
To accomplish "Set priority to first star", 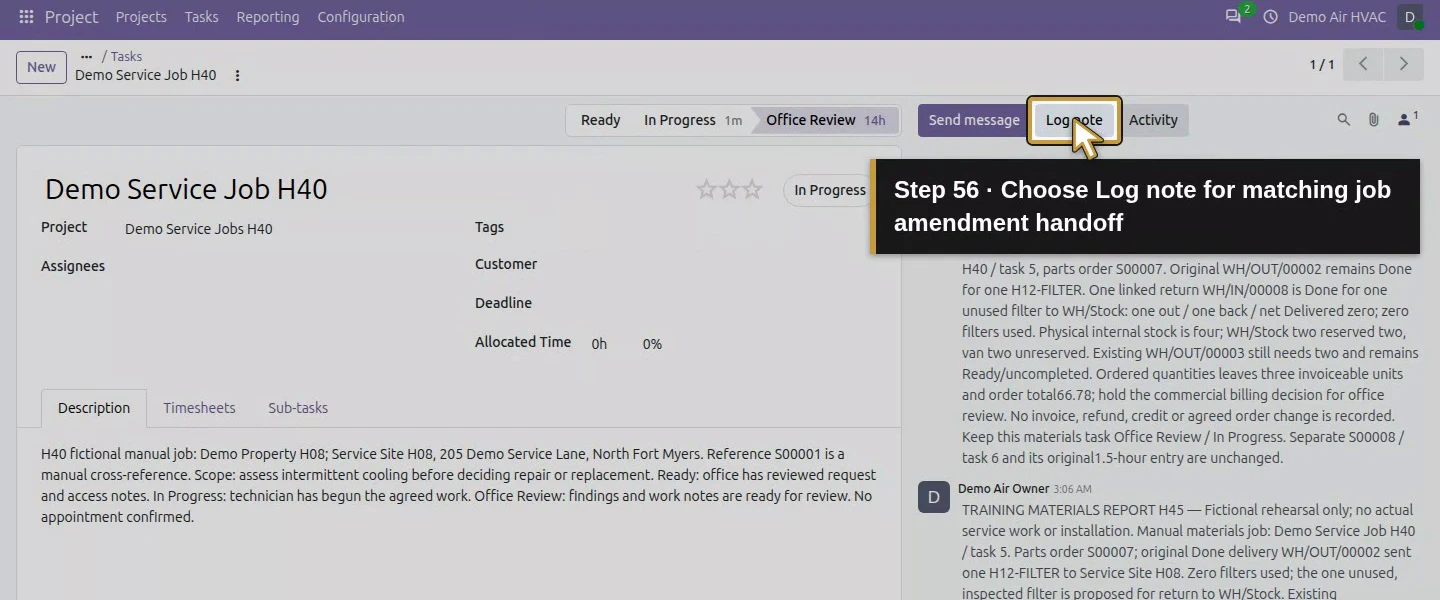I will pyautogui.click(x=707, y=189).
